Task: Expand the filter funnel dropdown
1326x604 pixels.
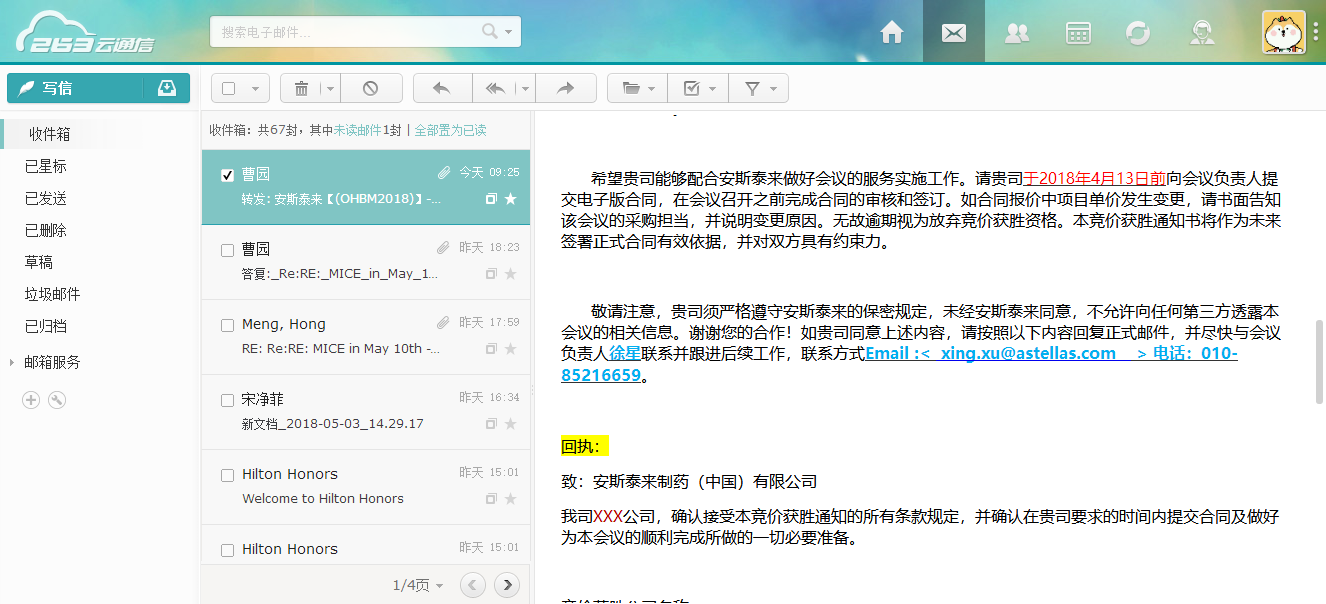Action: [x=759, y=88]
